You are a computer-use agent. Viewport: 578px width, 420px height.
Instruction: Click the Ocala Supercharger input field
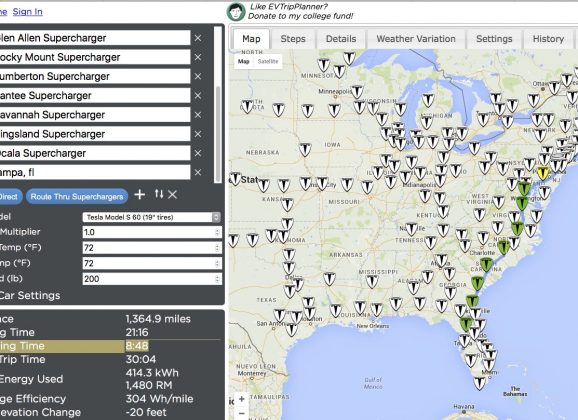[95, 153]
